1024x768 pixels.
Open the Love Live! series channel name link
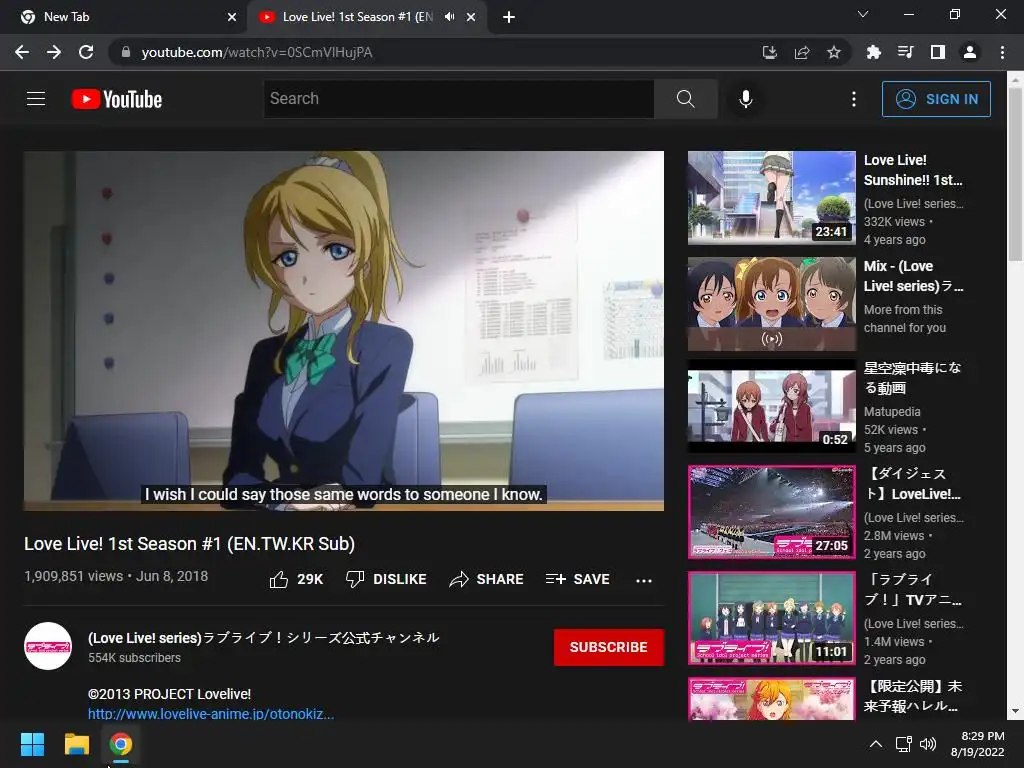point(264,637)
